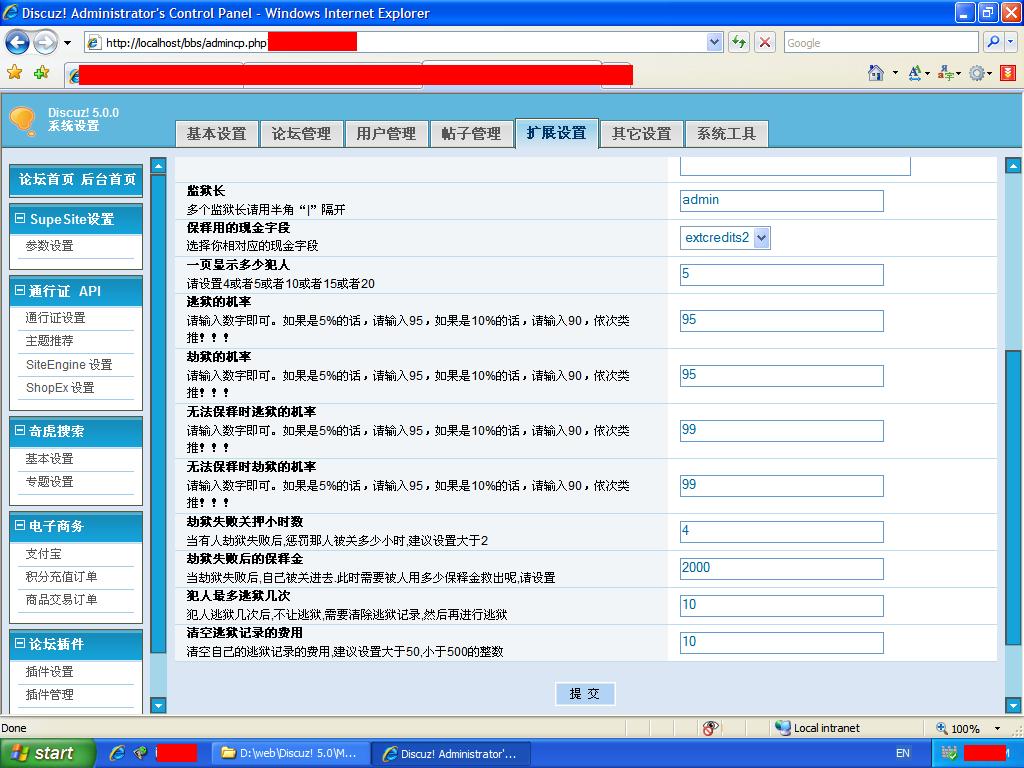Open 积分充值订单 in sidebar
This screenshot has height=768, width=1024.
coord(61,577)
